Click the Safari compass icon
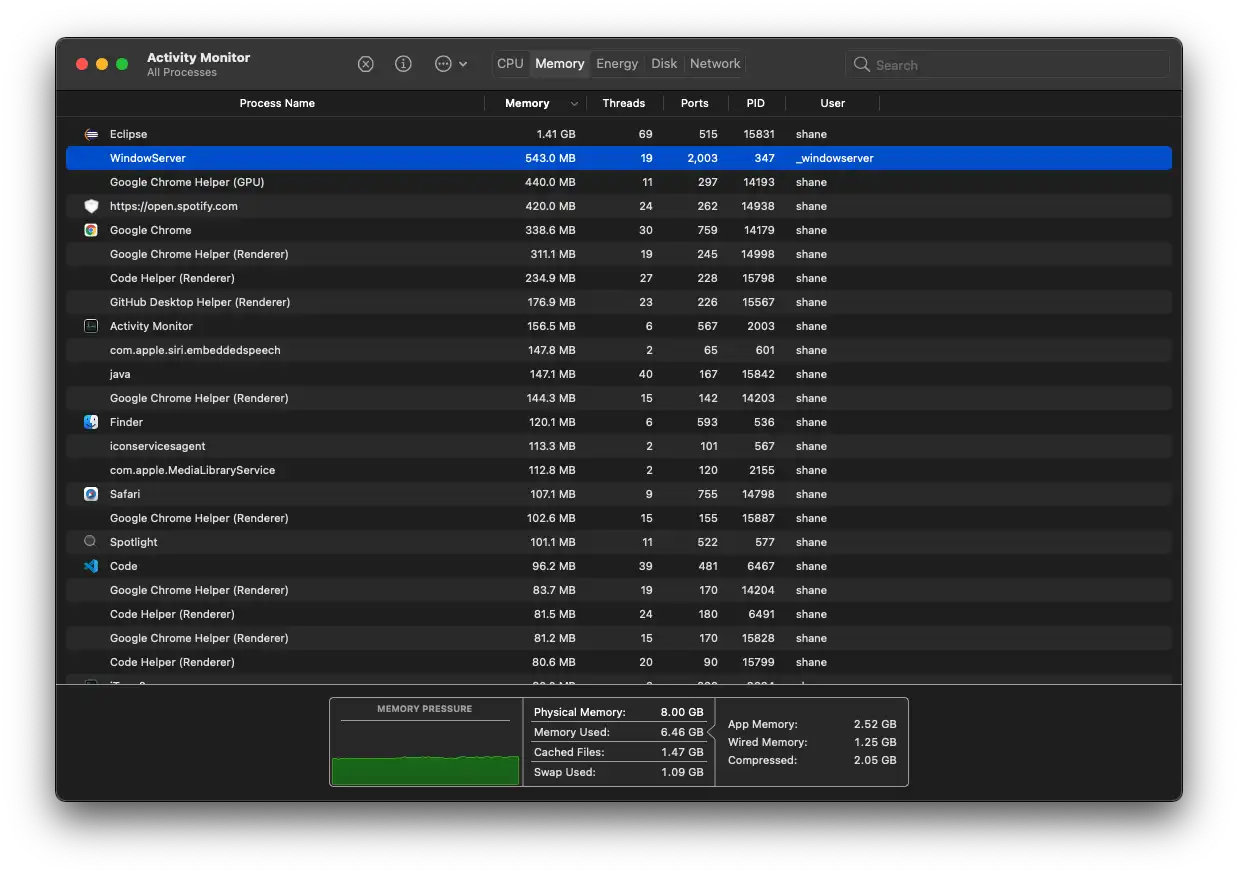Viewport: 1238px width, 875px height. (91, 494)
